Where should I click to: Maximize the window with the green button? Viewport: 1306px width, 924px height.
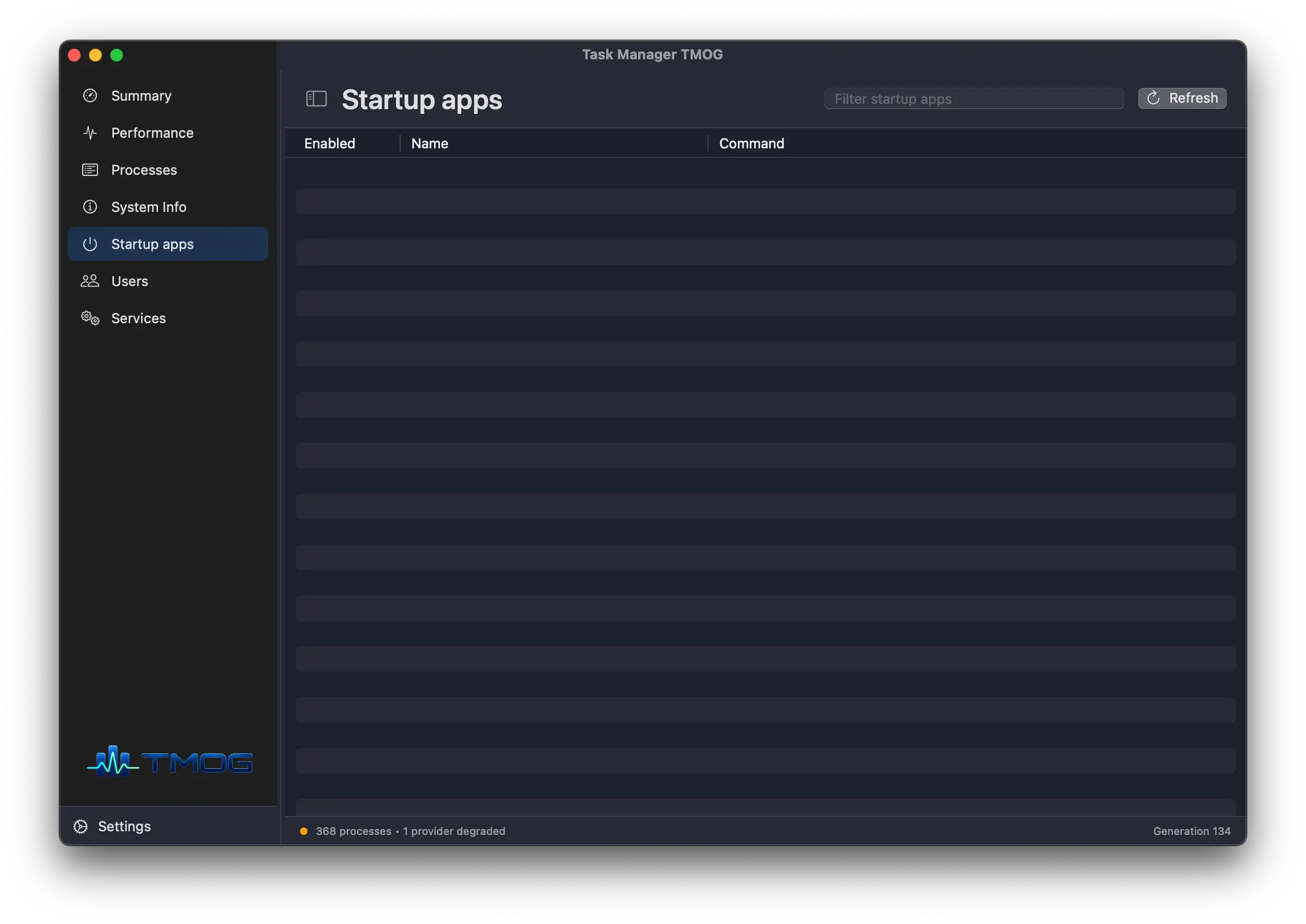tap(117, 55)
